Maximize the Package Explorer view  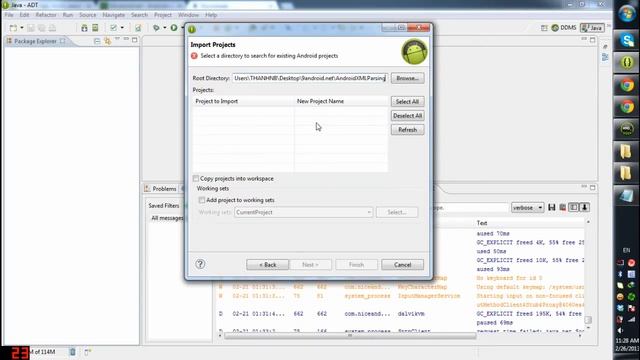click(135, 40)
